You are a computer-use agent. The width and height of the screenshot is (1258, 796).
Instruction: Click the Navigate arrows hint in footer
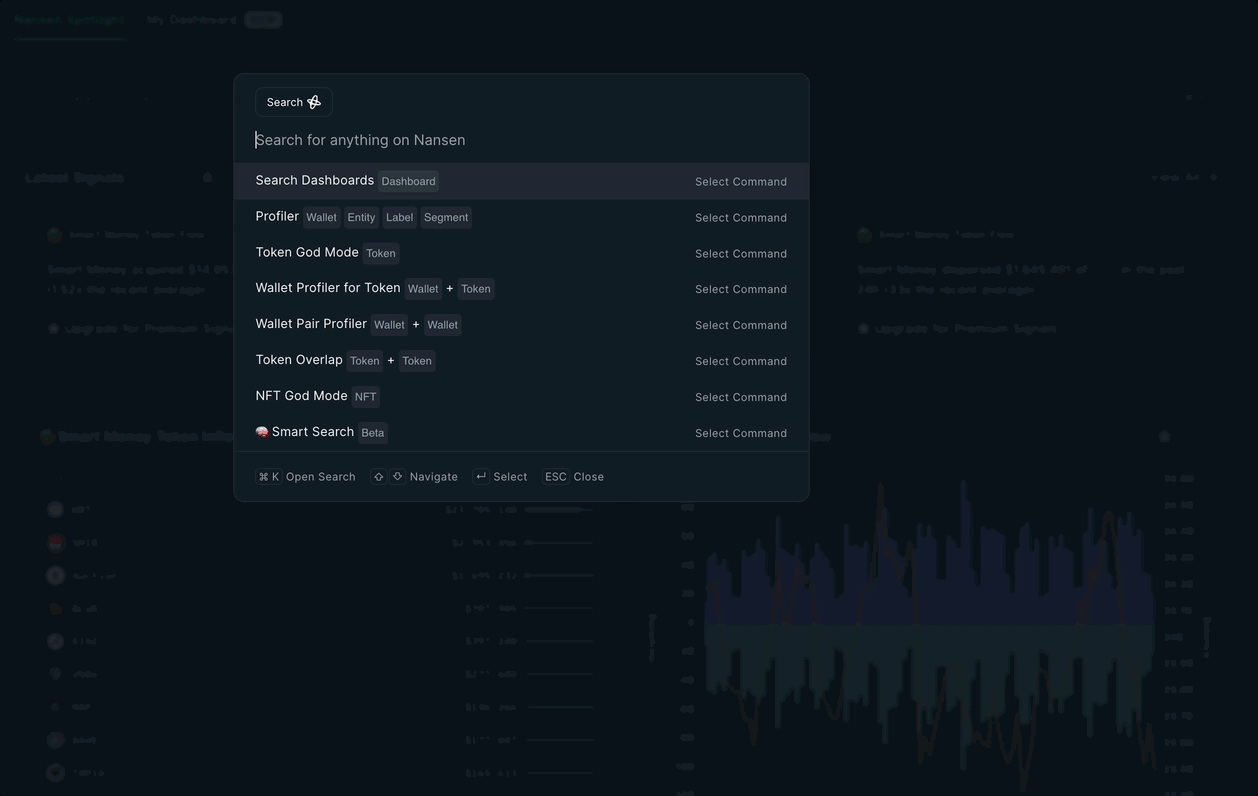click(x=415, y=477)
